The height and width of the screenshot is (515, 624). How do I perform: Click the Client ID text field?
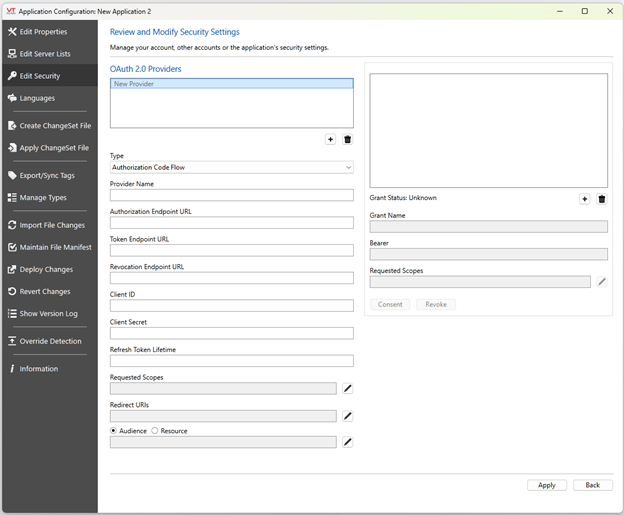[x=231, y=306]
